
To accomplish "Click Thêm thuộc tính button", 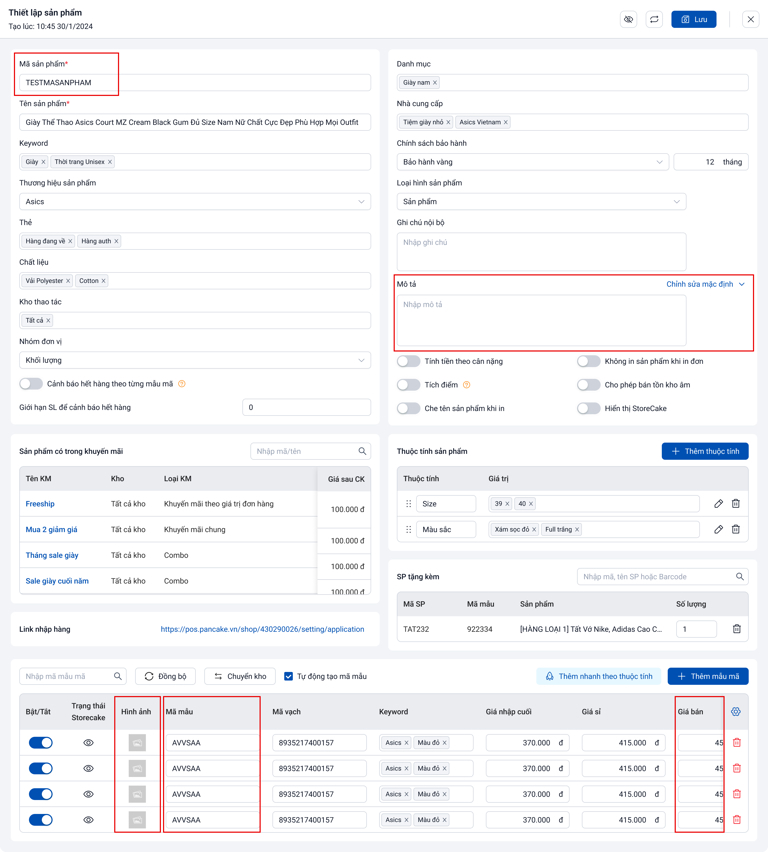I will [705, 452].
